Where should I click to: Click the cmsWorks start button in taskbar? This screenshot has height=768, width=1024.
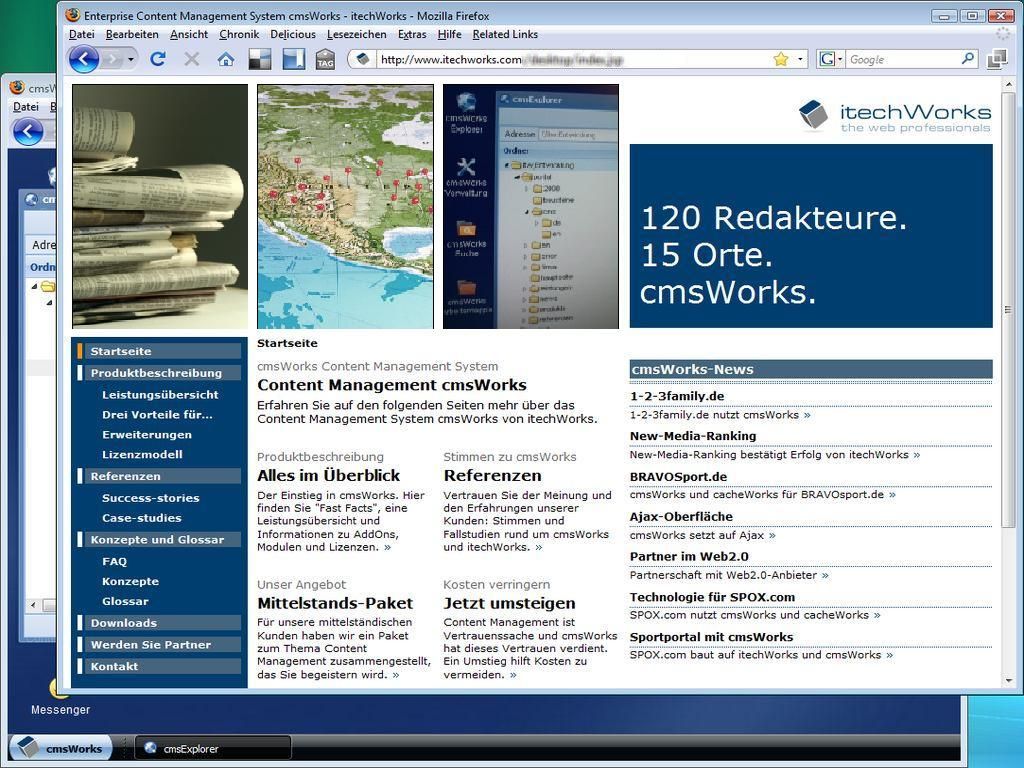(60, 748)
